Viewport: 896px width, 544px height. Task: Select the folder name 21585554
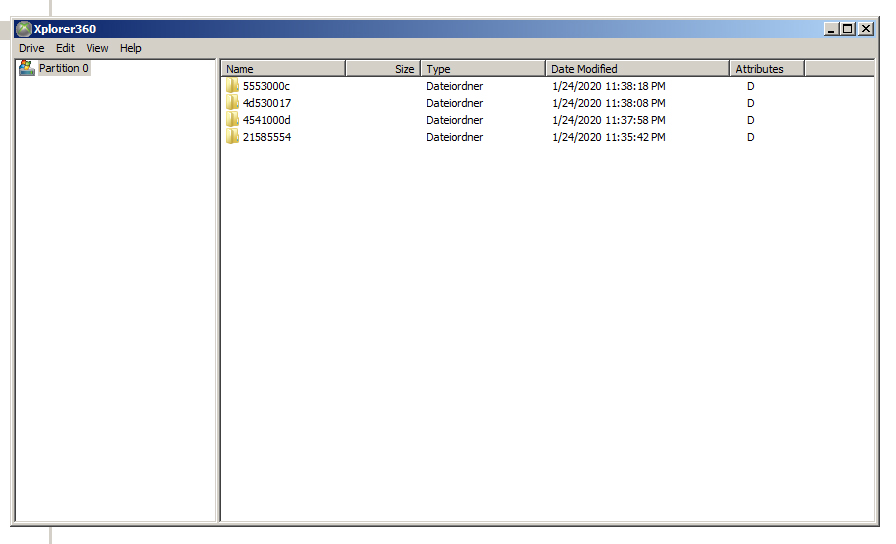tap(267, 138)
